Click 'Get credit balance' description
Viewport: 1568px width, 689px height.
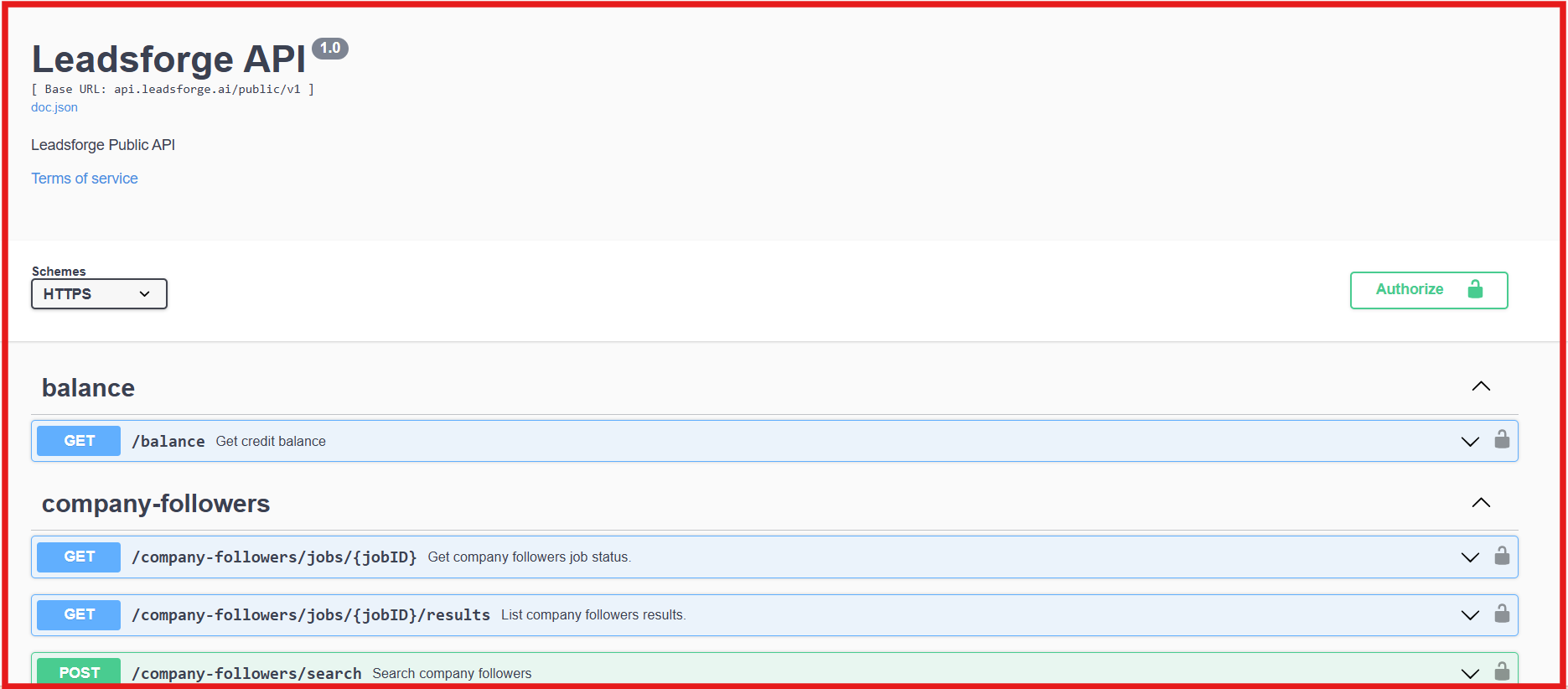tap(271, 442)
